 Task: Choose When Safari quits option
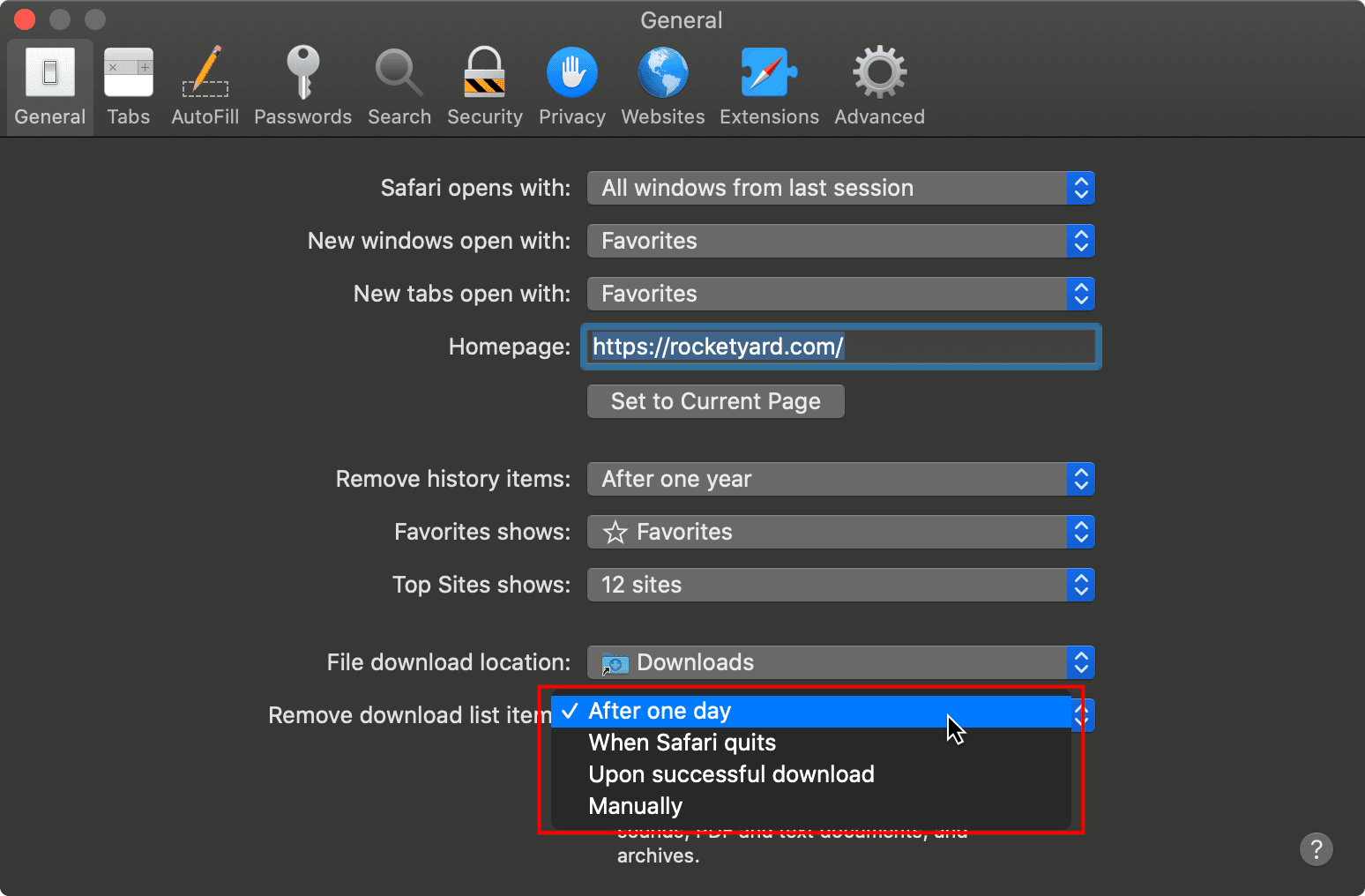pos(682,743)
